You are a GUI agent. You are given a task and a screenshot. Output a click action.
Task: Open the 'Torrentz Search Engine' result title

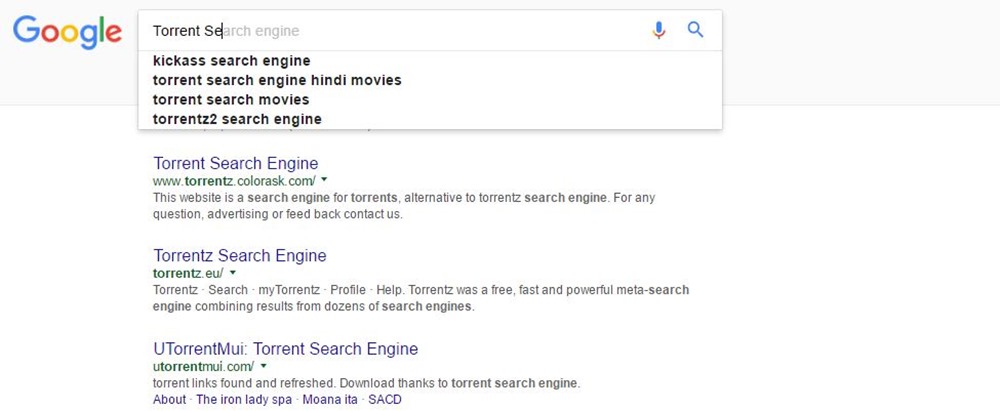[240, 256]
